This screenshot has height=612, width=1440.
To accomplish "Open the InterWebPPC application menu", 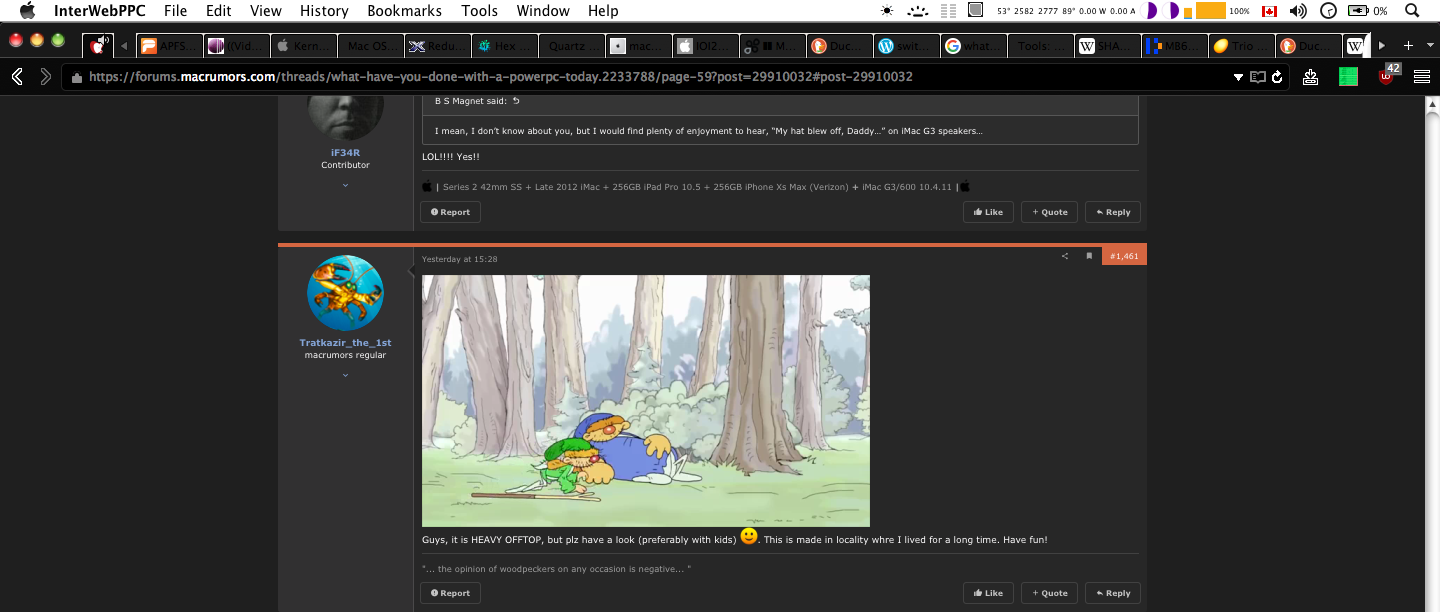I will (100, 11).
